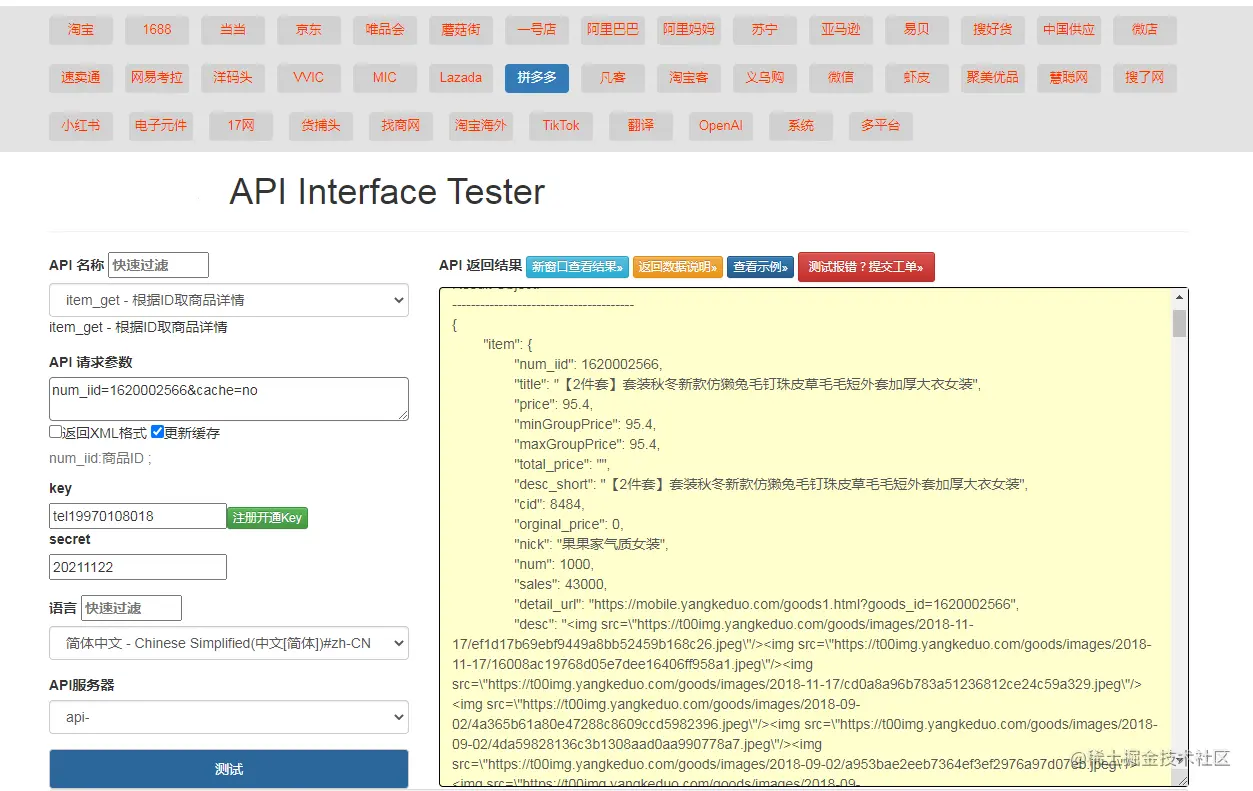Switch to the 电子元件 tab
The image size is (1253, 791).
tap(161, 126)
